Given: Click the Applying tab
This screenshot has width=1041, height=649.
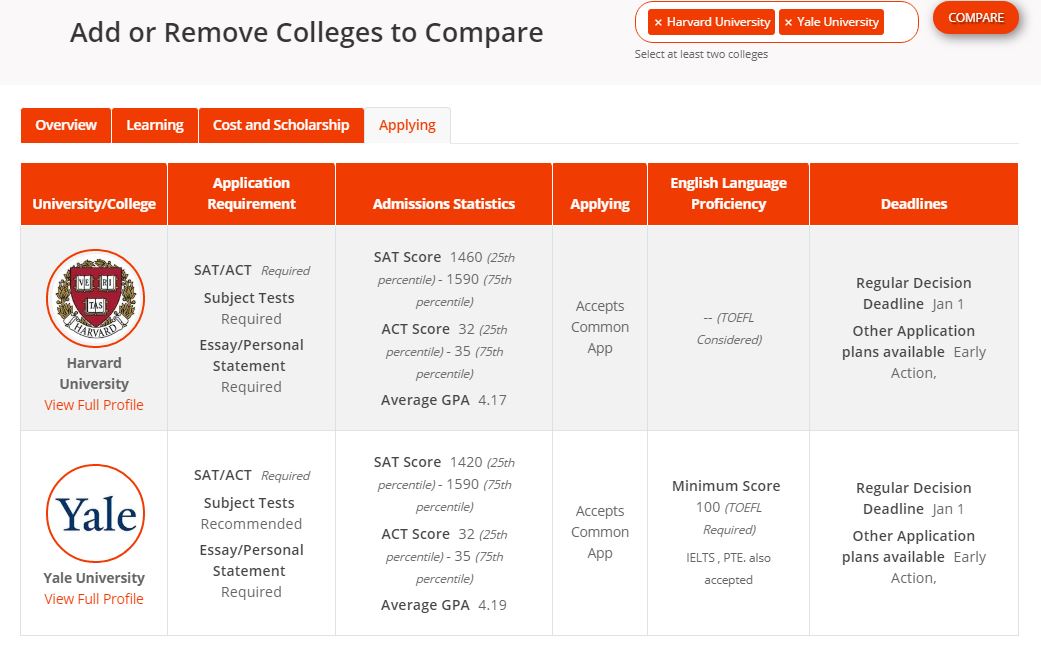Looking at the screenshot, I should click(407, 125).
